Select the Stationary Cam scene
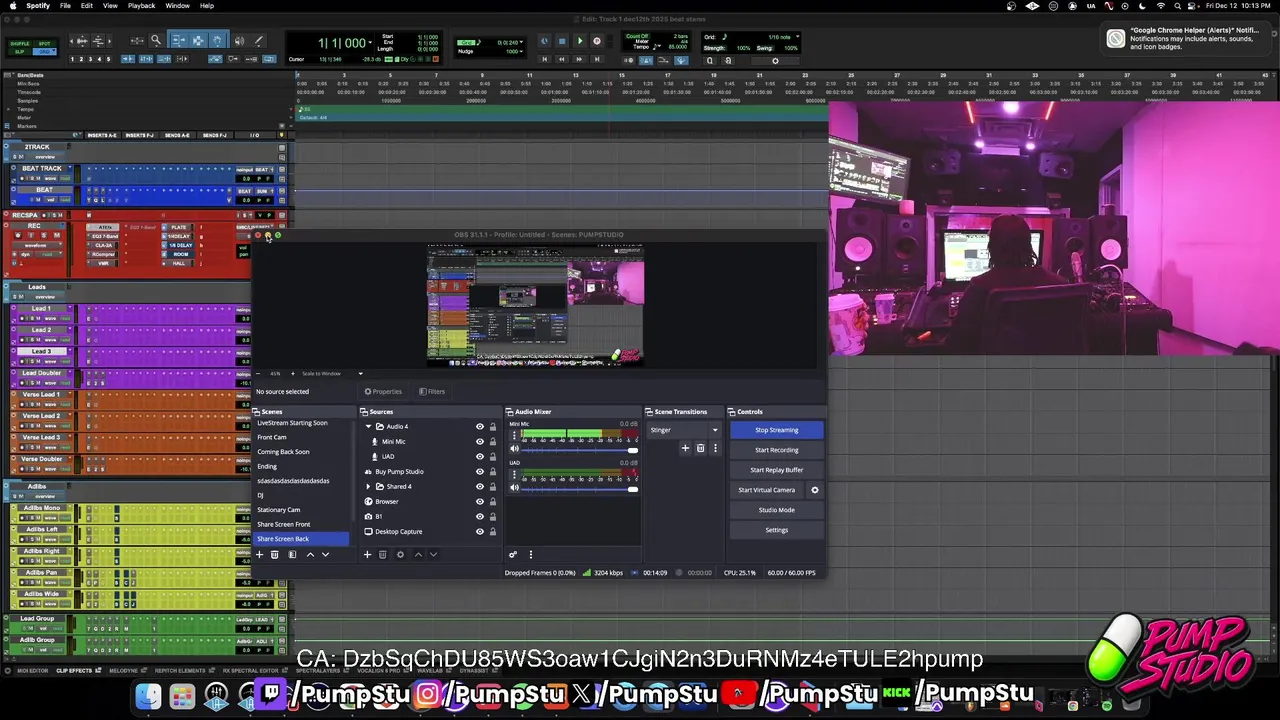Viewport: 1280px width, 720px height. pos(279,510)
